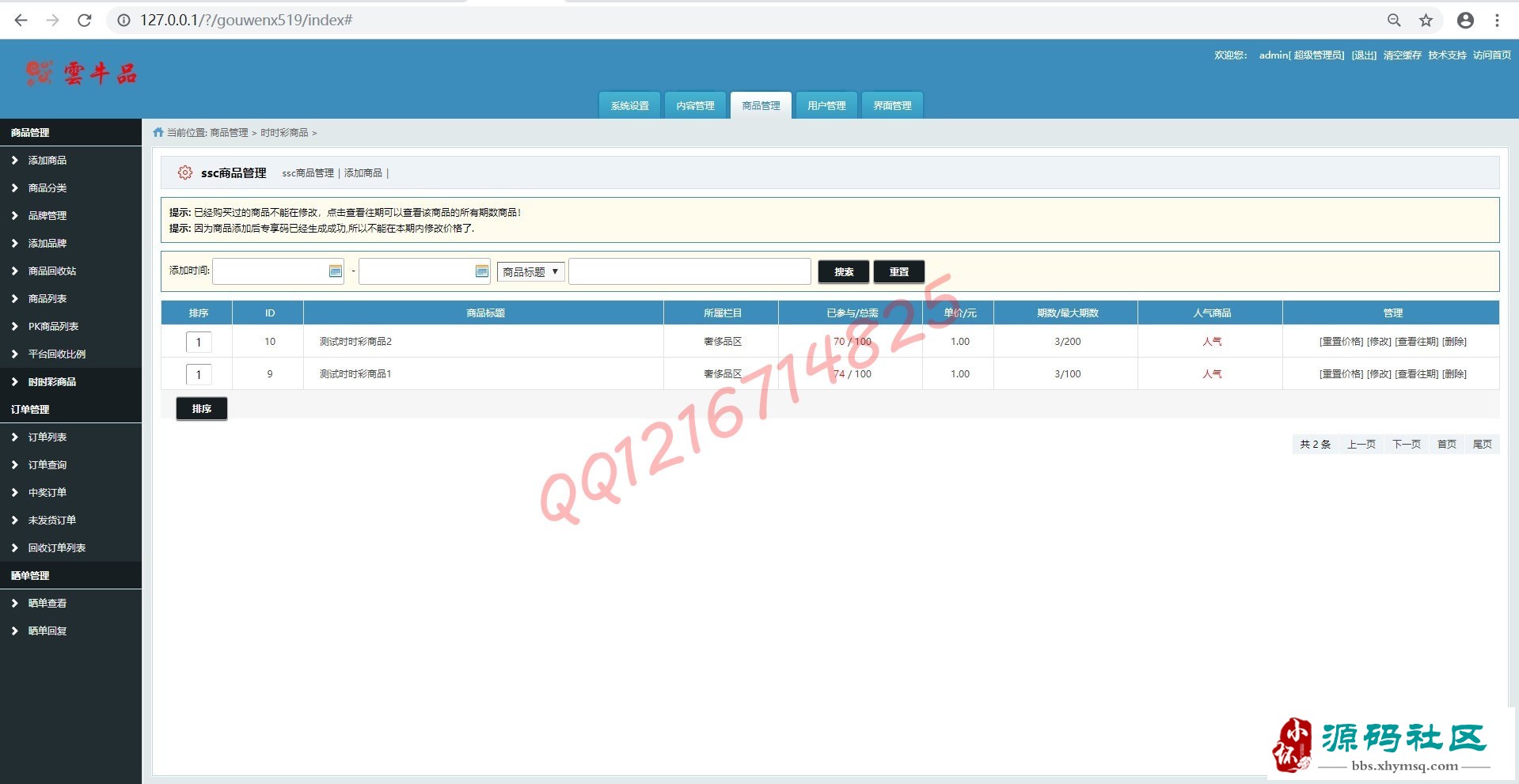Screen dimensions: 1519x784
Task: Click the browser address bar URL
Action: [246, 21]
